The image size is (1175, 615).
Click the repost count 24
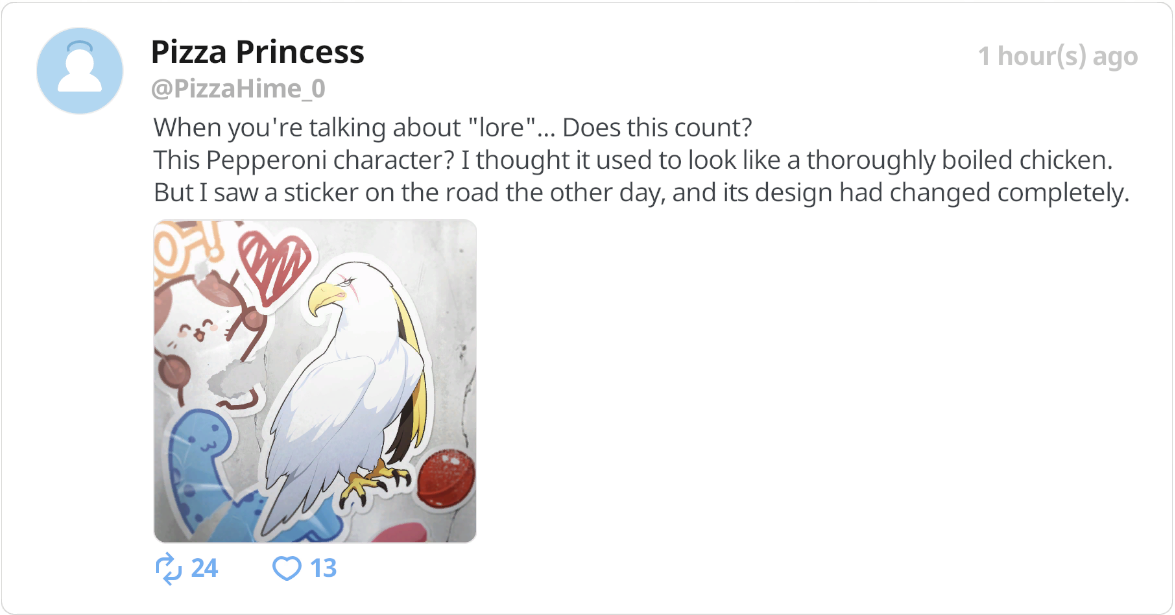coord(204,569)
